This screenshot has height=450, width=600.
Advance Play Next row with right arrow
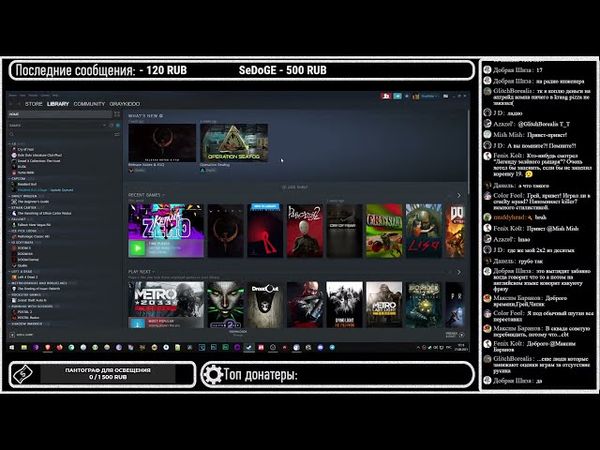coord(459,272)
